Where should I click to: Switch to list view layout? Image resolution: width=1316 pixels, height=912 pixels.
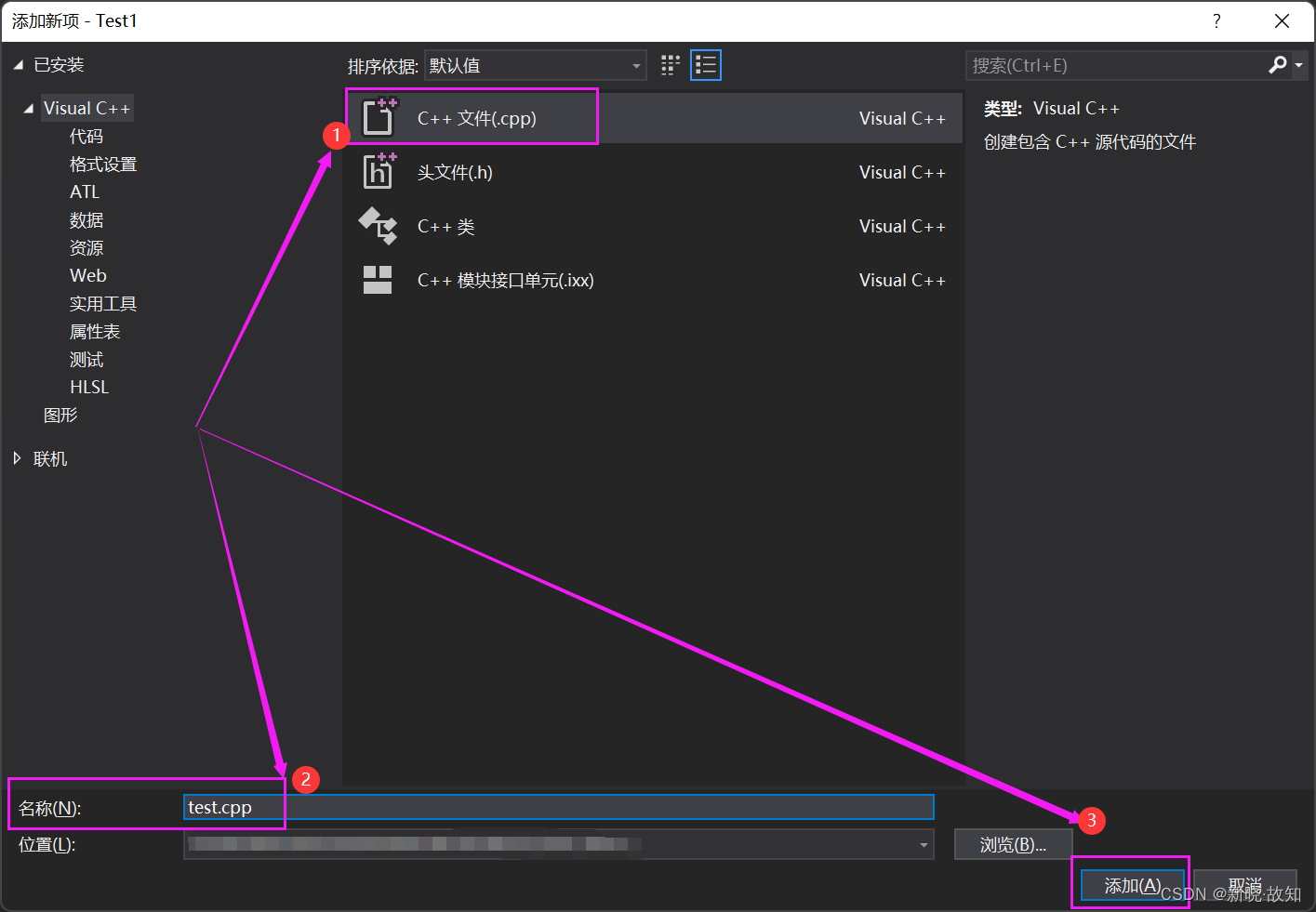coord(706,65)
